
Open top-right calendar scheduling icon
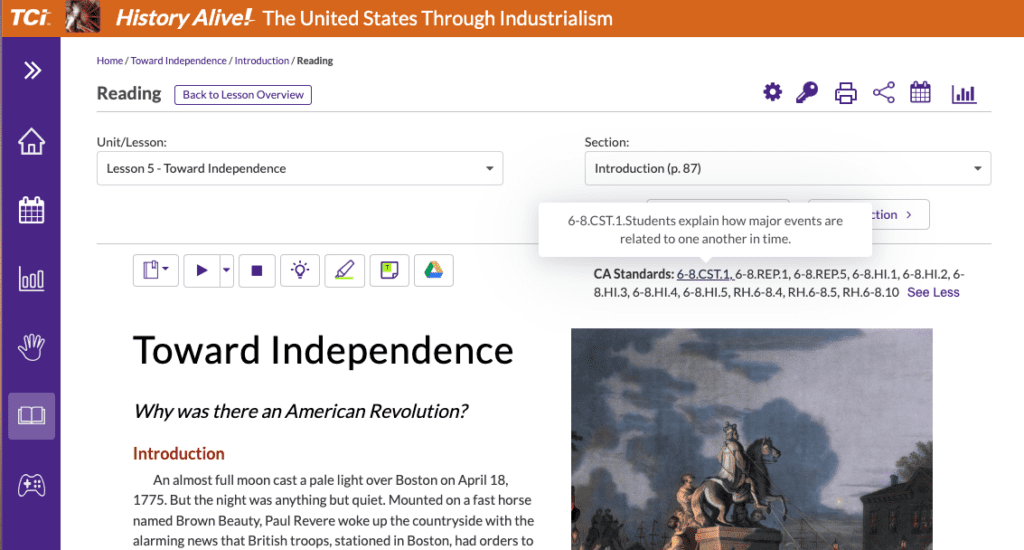pos(920,92)
